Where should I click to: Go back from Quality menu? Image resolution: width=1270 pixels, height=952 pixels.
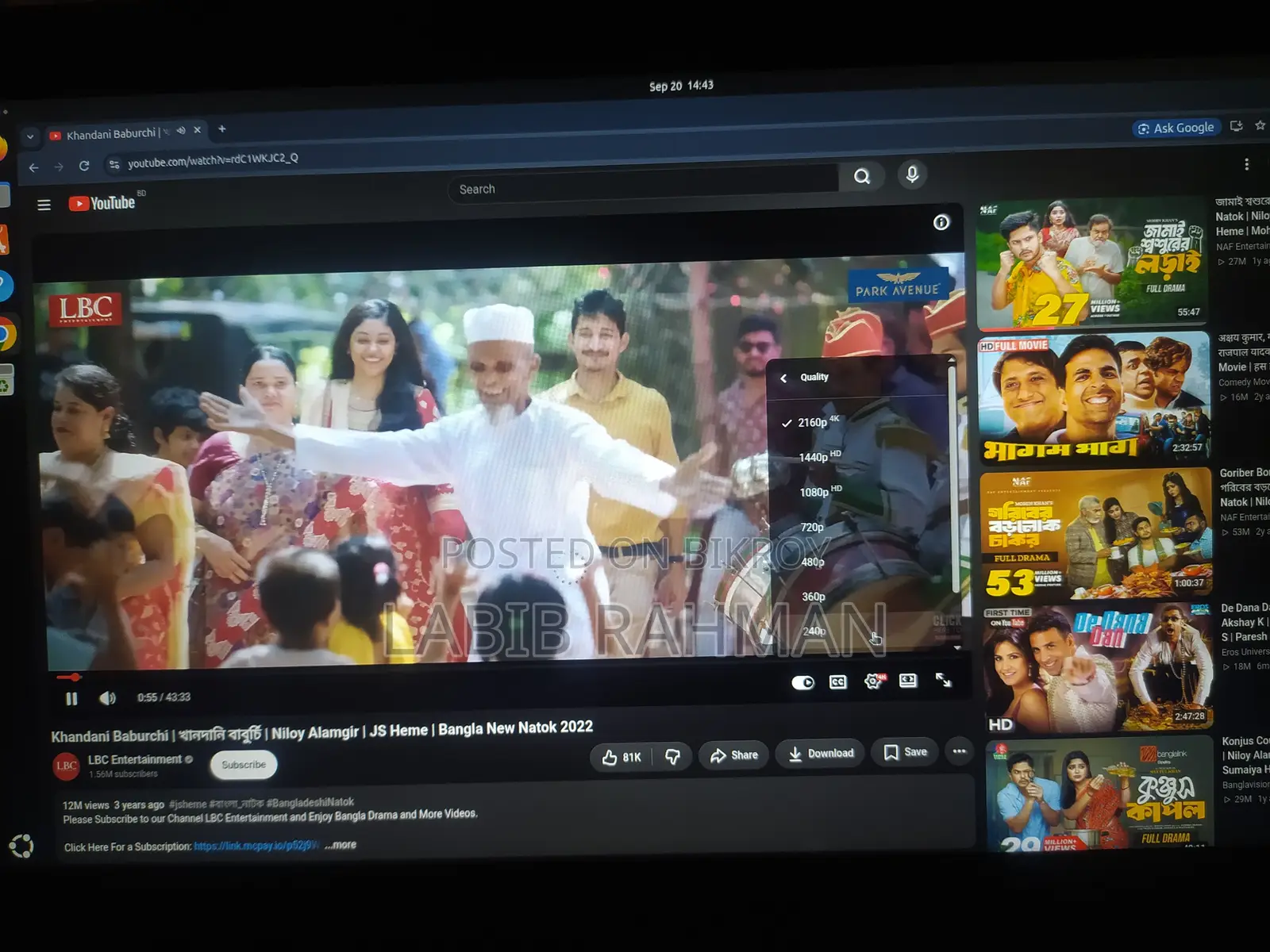pos(783,378)
